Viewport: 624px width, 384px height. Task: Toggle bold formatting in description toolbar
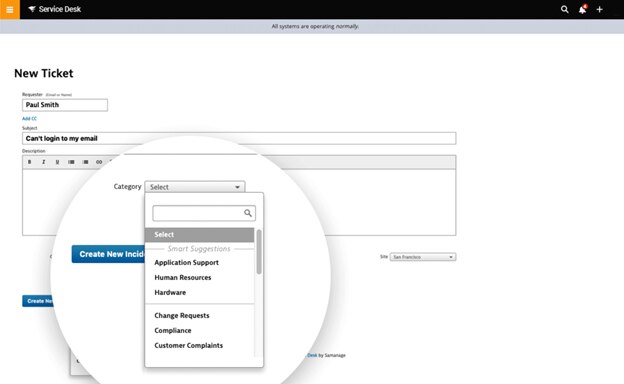[x=29, y=162]
